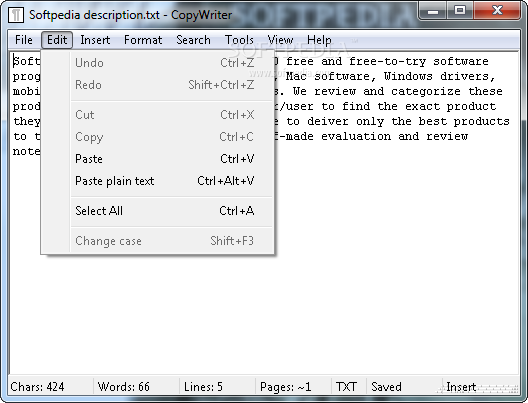The height and width of the screenshot is (403, 528).
Task: Open the Help menu
Action: [x=319, y=40]
